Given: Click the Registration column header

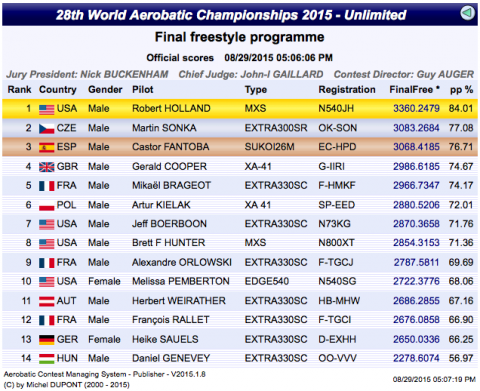Looking at the screenshot, I should click(347, 90).
